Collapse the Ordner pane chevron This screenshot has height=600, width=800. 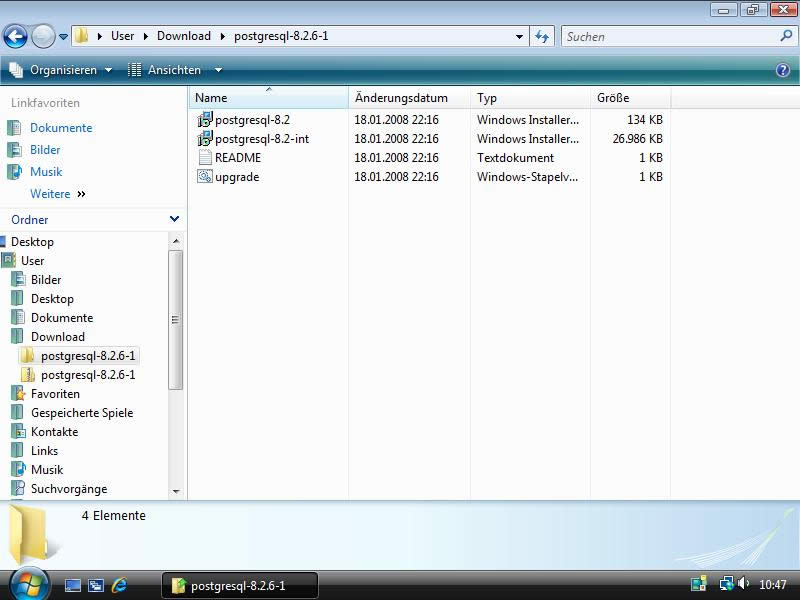(x=174, y=219)
